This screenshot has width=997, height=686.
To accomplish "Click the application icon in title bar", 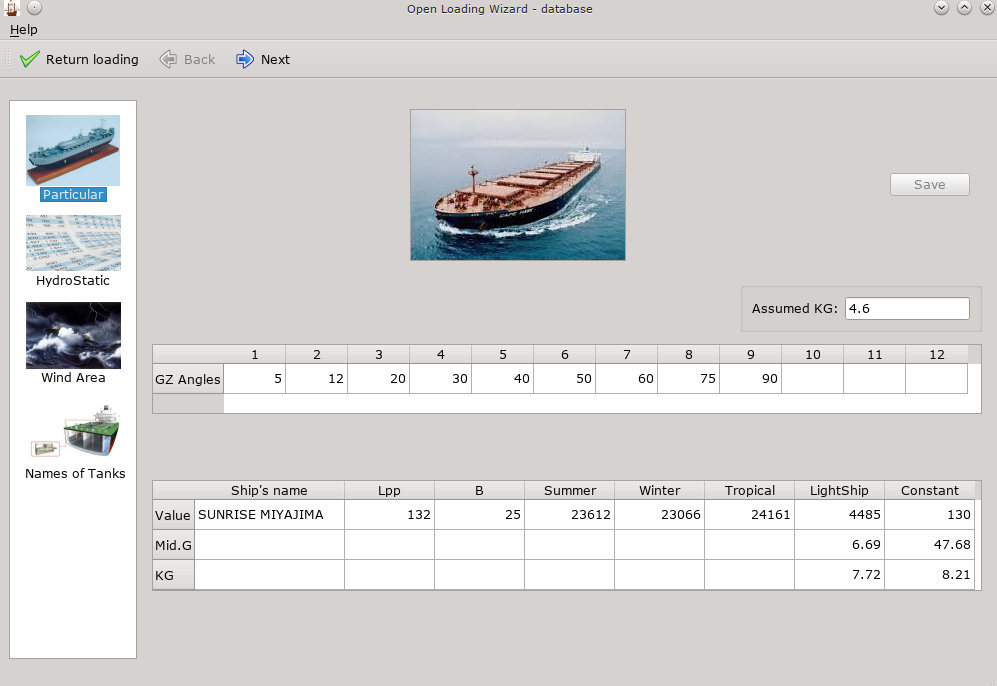I will [x=10, y=8].
